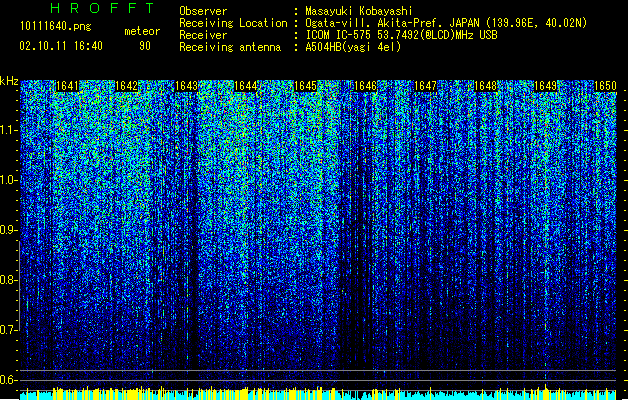Click the 0.6 frequency axis label
This screenshot has height=400, width=629.
point(8,380)
